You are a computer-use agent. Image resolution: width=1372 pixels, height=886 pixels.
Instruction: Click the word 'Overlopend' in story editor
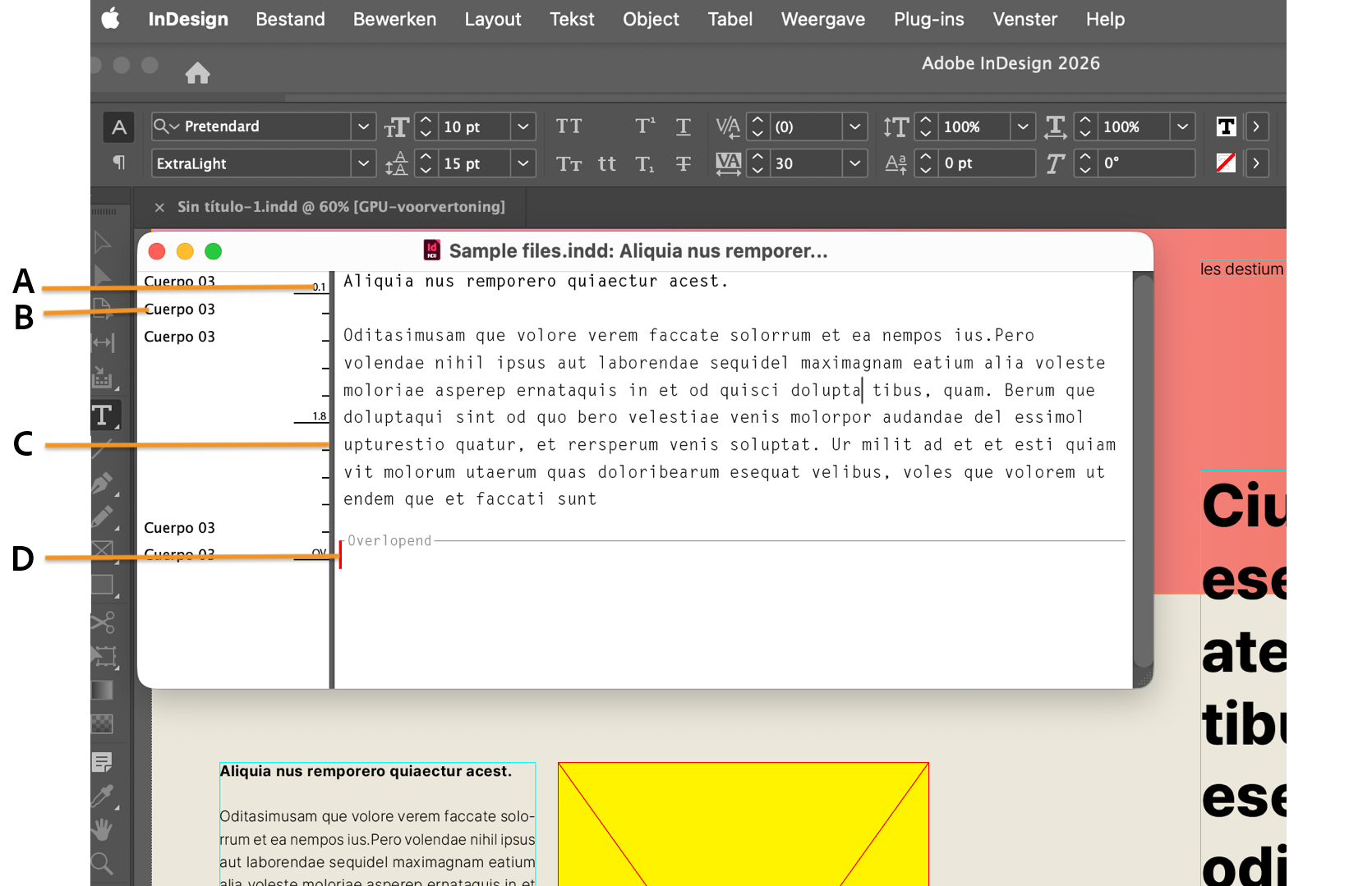389,540
